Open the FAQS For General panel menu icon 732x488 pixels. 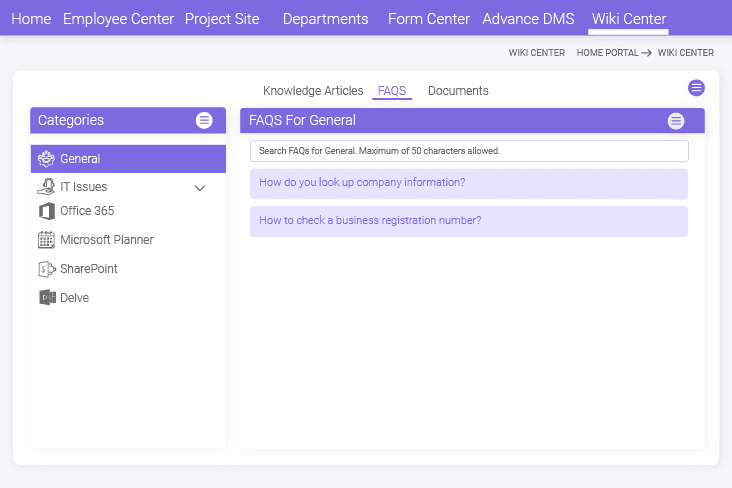tap(676, 121)
